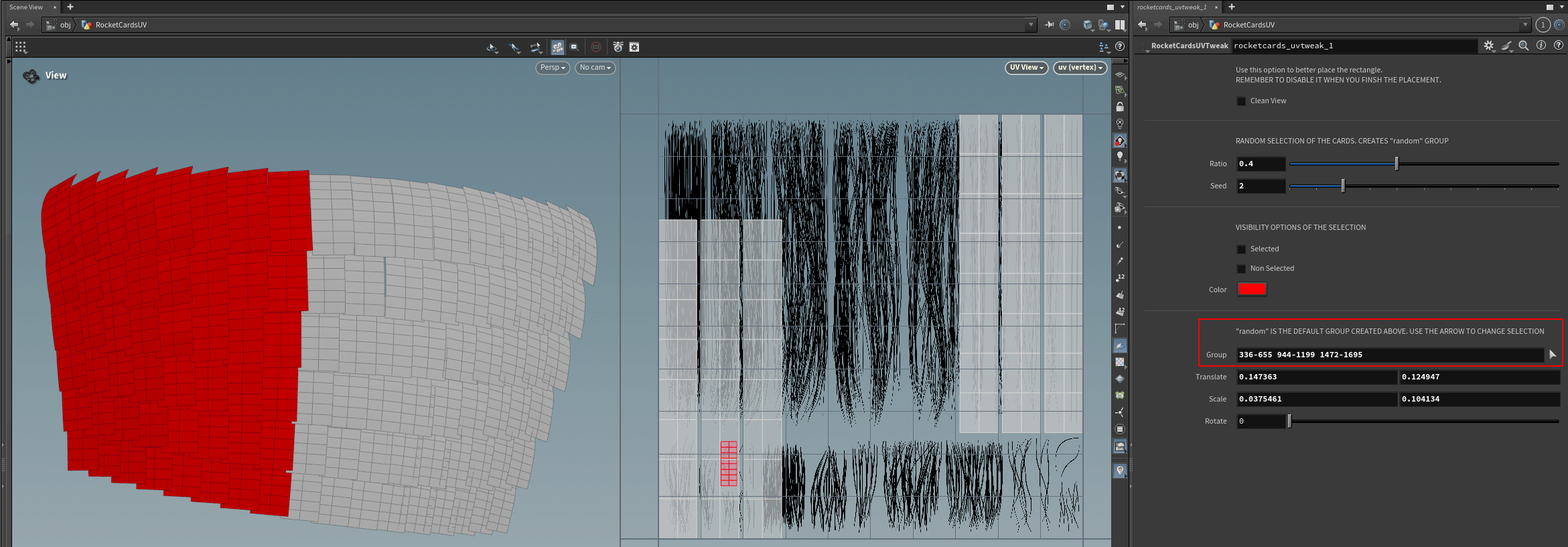Open the tool shelf grid menu
This screenshot has width=1568, height=547.
pyautogui.click(x=21, y=47)
